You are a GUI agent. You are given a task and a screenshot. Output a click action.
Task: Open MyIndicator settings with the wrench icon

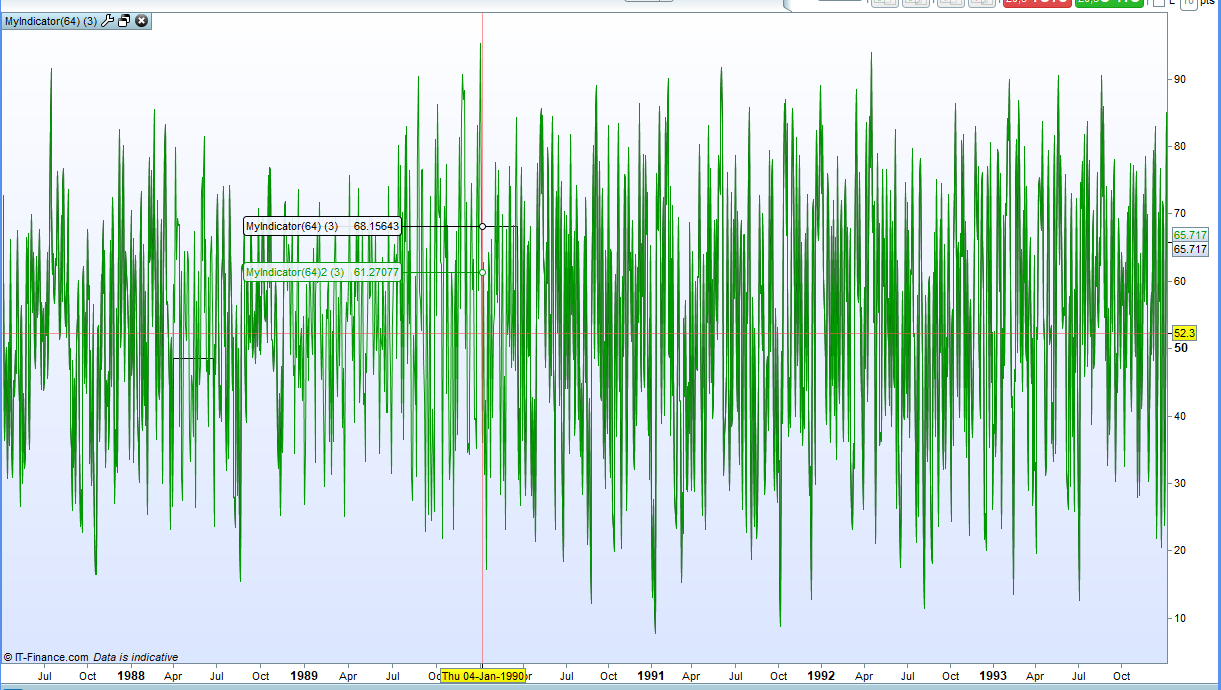108,21
